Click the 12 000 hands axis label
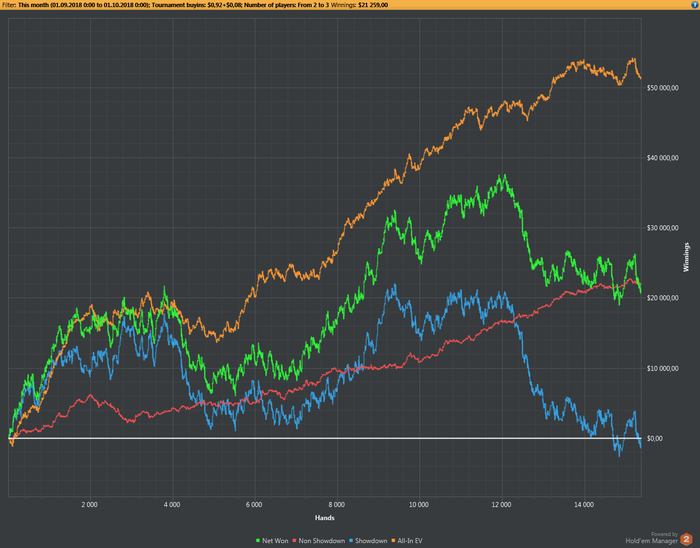Image resolution: width=700 pixels, height=548 pixels. point(501,505)
